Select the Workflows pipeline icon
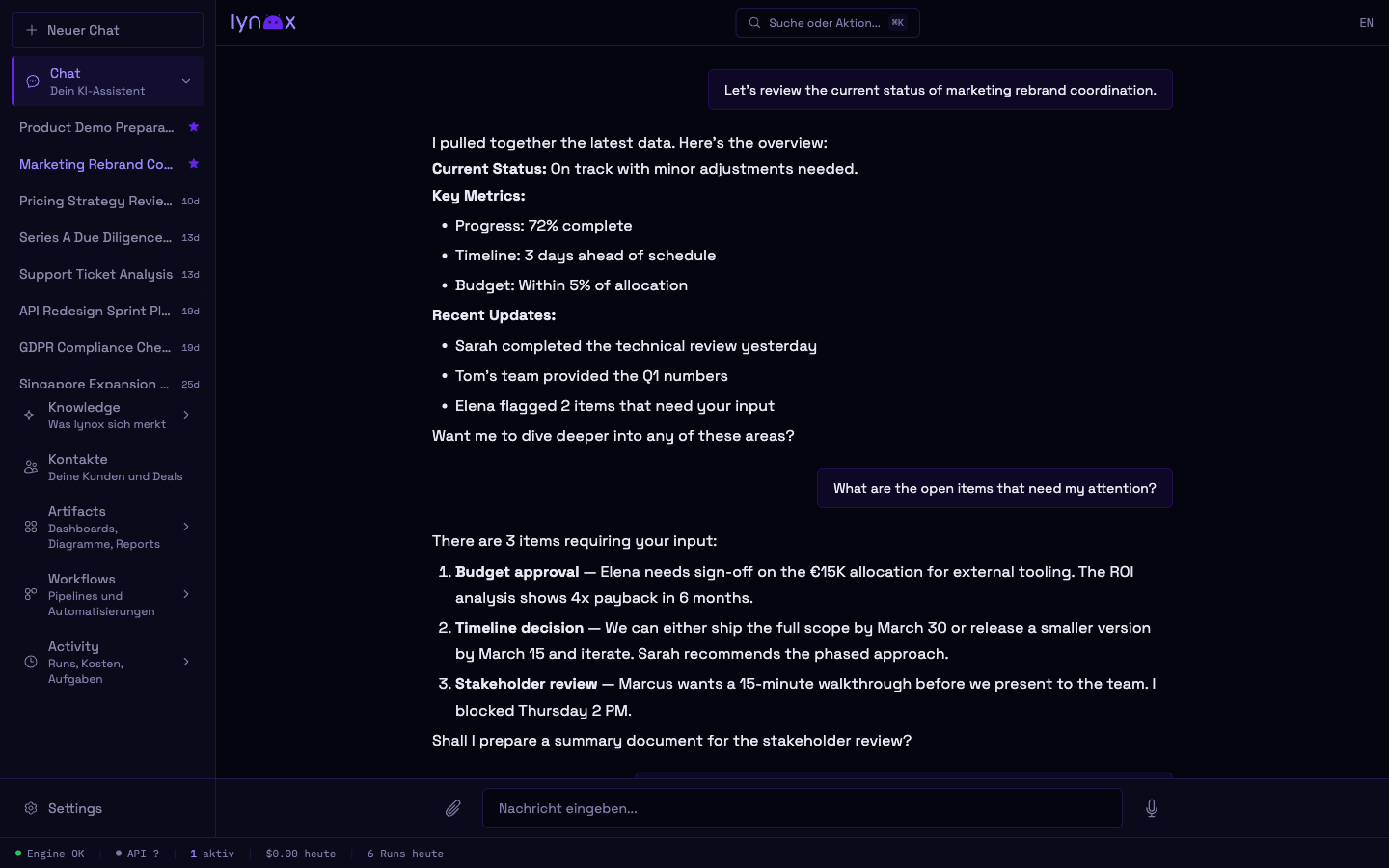The width and height of the screenshot is (1389, 868). point(29,595)
